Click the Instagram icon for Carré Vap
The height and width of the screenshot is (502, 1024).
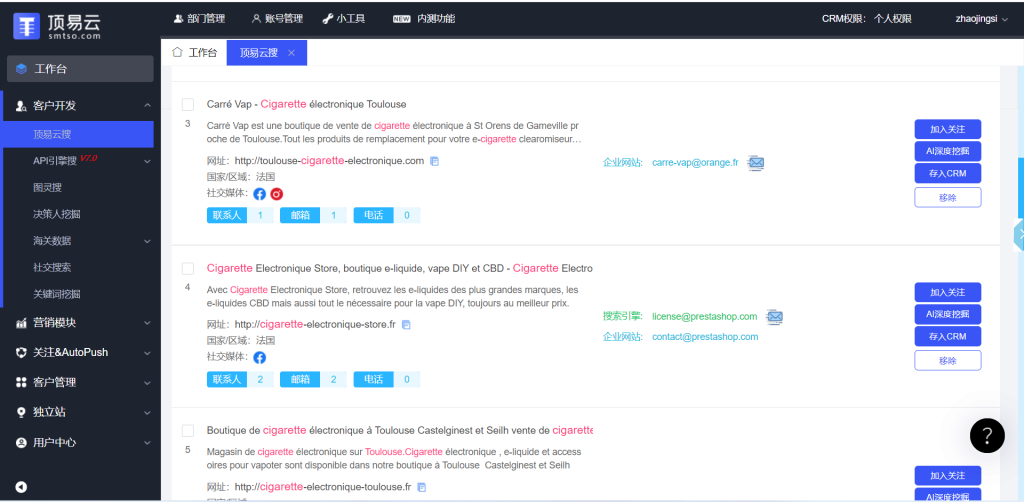pyautogui.click(x=277, y=194)
